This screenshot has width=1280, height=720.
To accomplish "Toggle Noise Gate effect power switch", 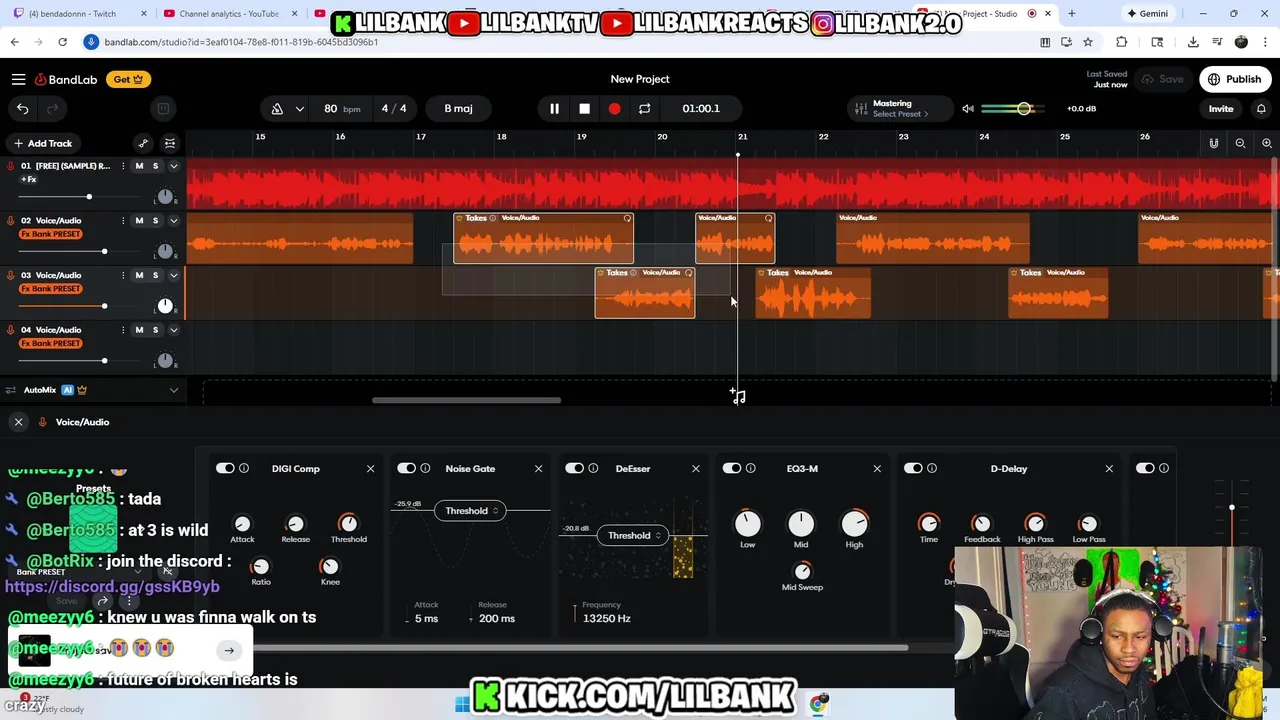I will [406, 468].
